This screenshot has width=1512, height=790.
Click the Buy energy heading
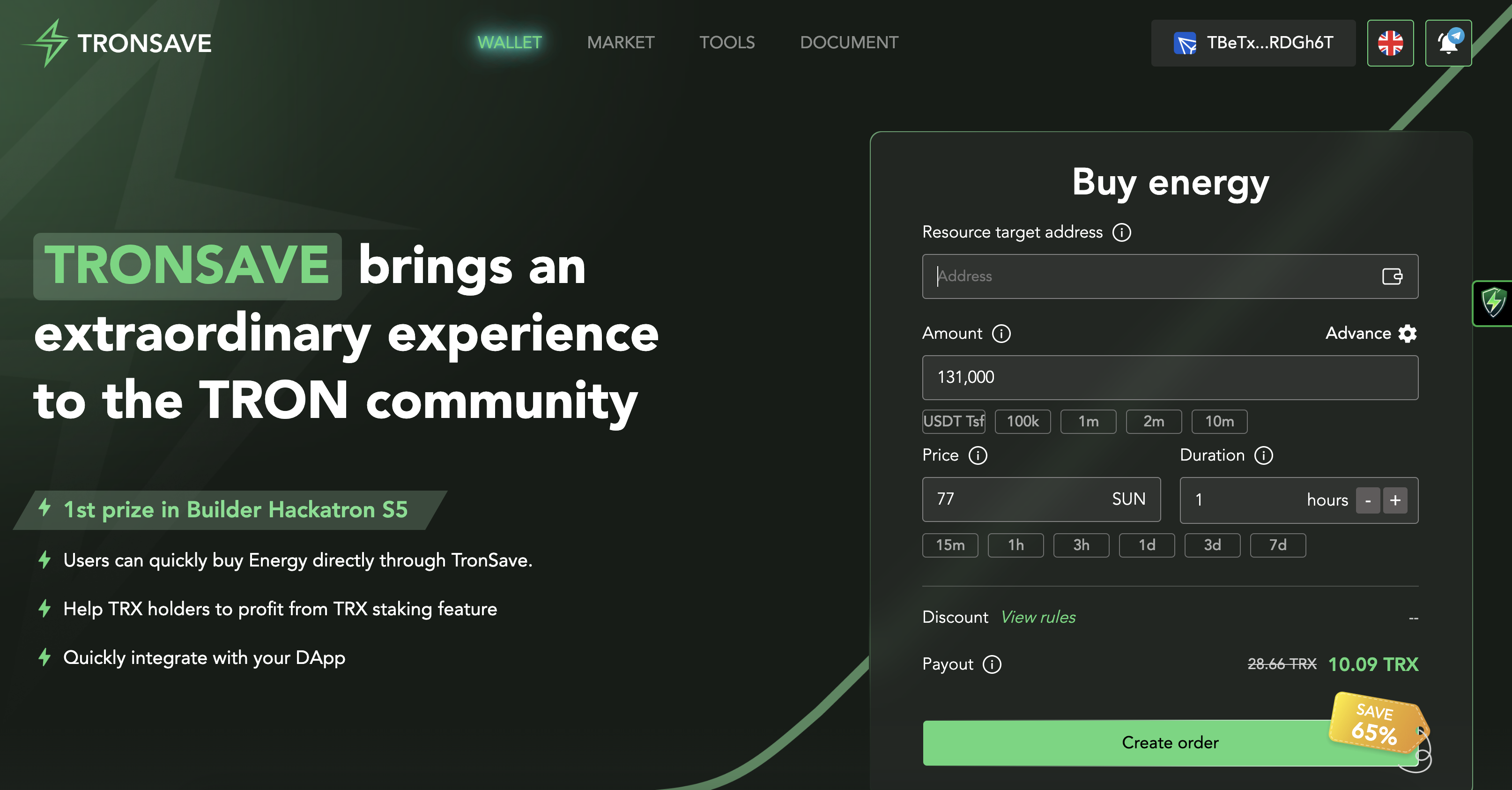[1171, 183]
